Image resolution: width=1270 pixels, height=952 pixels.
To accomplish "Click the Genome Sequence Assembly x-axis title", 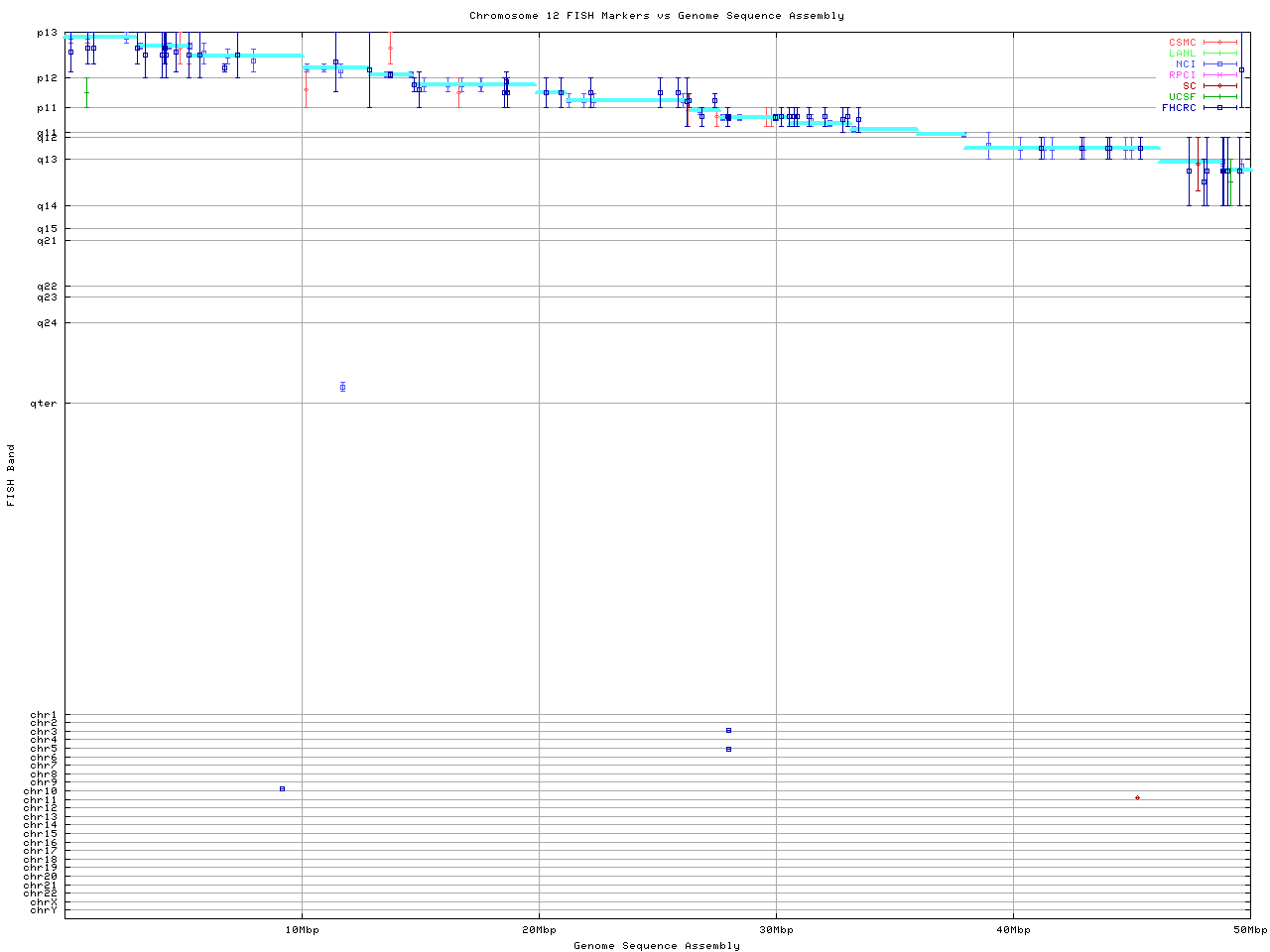I will pyautogui.click(x=656, y=945).
